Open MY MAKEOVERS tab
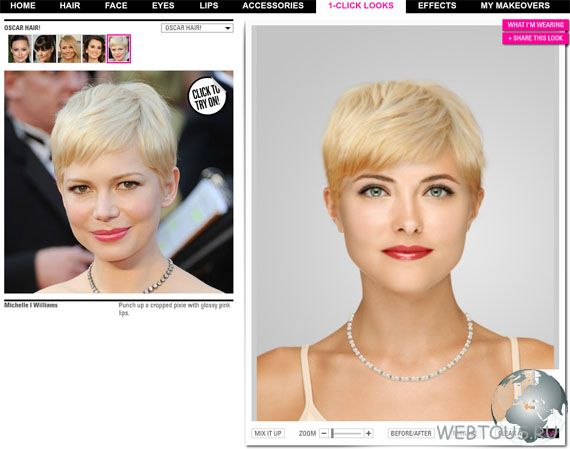 (x=515, y=6)
